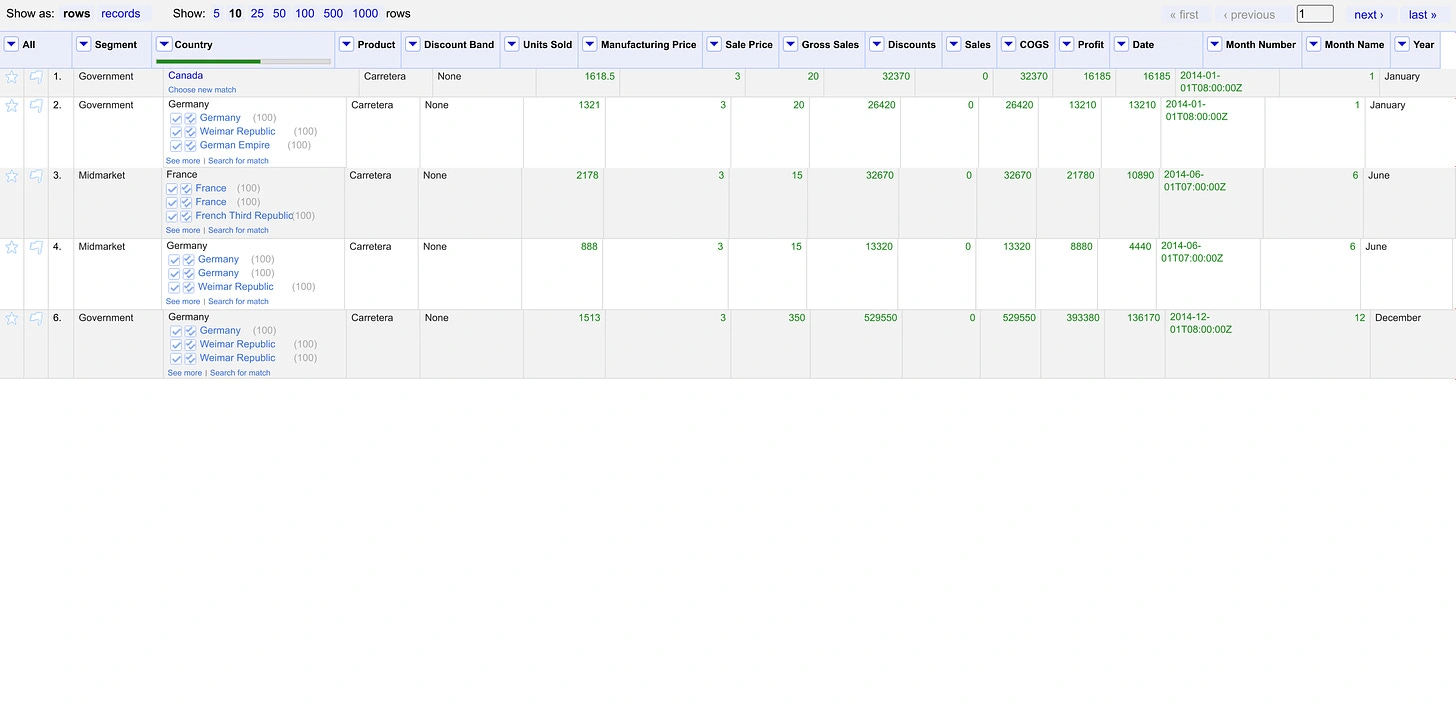
Task: Open the German Empire candidate link
Action: (x=235, y=146)
